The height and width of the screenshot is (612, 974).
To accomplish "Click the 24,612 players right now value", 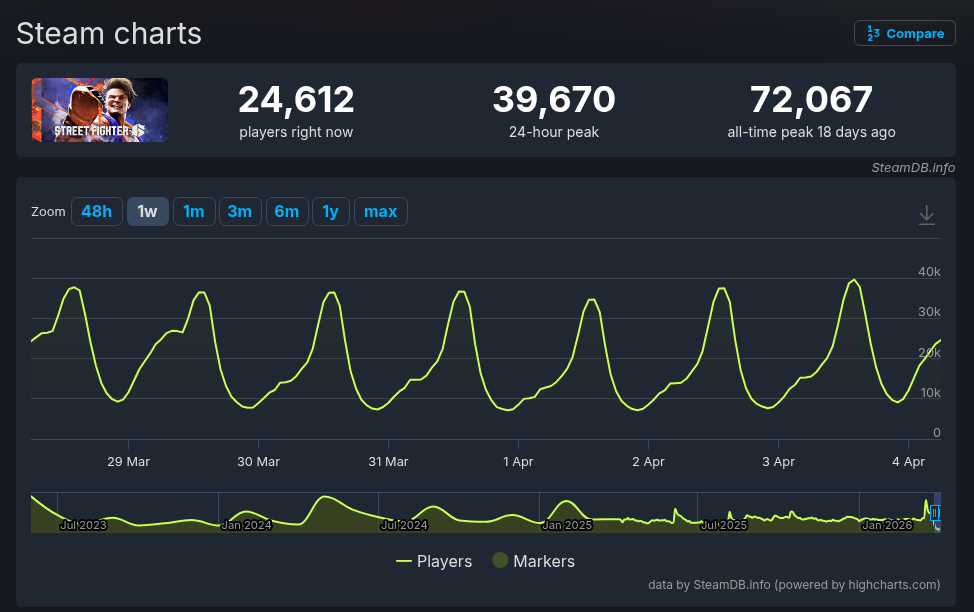I will coord(296,99).
